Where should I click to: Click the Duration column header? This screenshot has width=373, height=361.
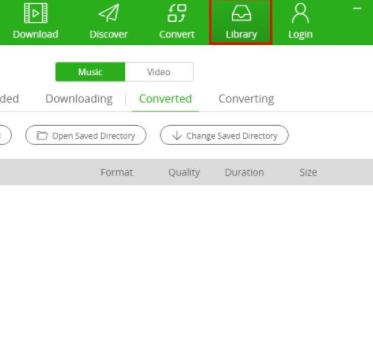[244, 172]
